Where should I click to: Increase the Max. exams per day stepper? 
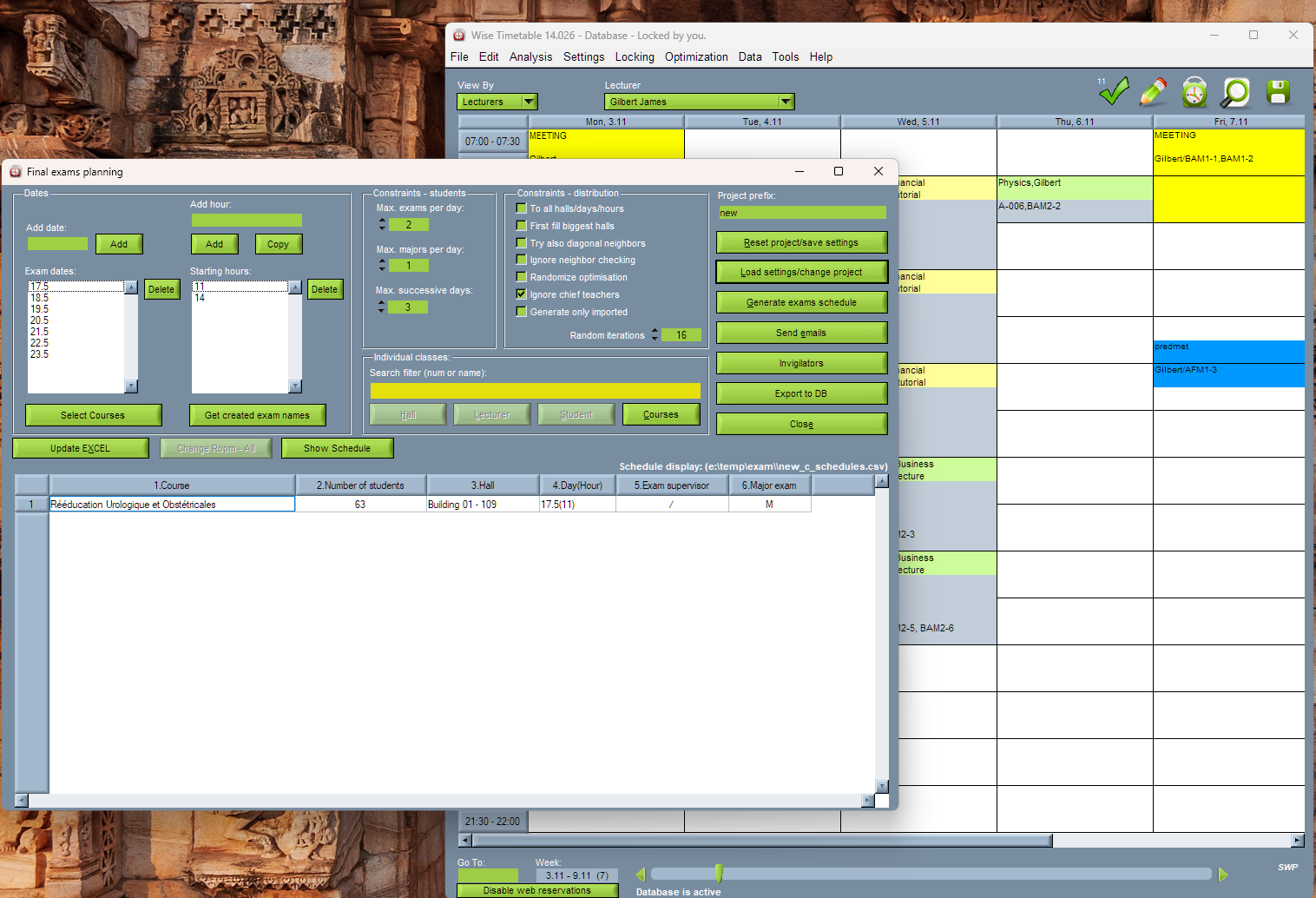pyautogui.click(x=382, y=221)
